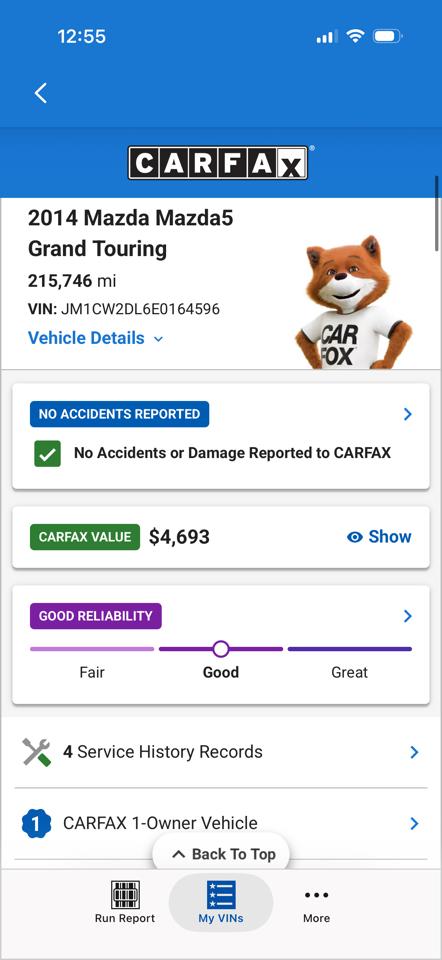The image size is (442, 960).
Task: Open the Good Reliability chevron arrow
Action: [408, 616]
